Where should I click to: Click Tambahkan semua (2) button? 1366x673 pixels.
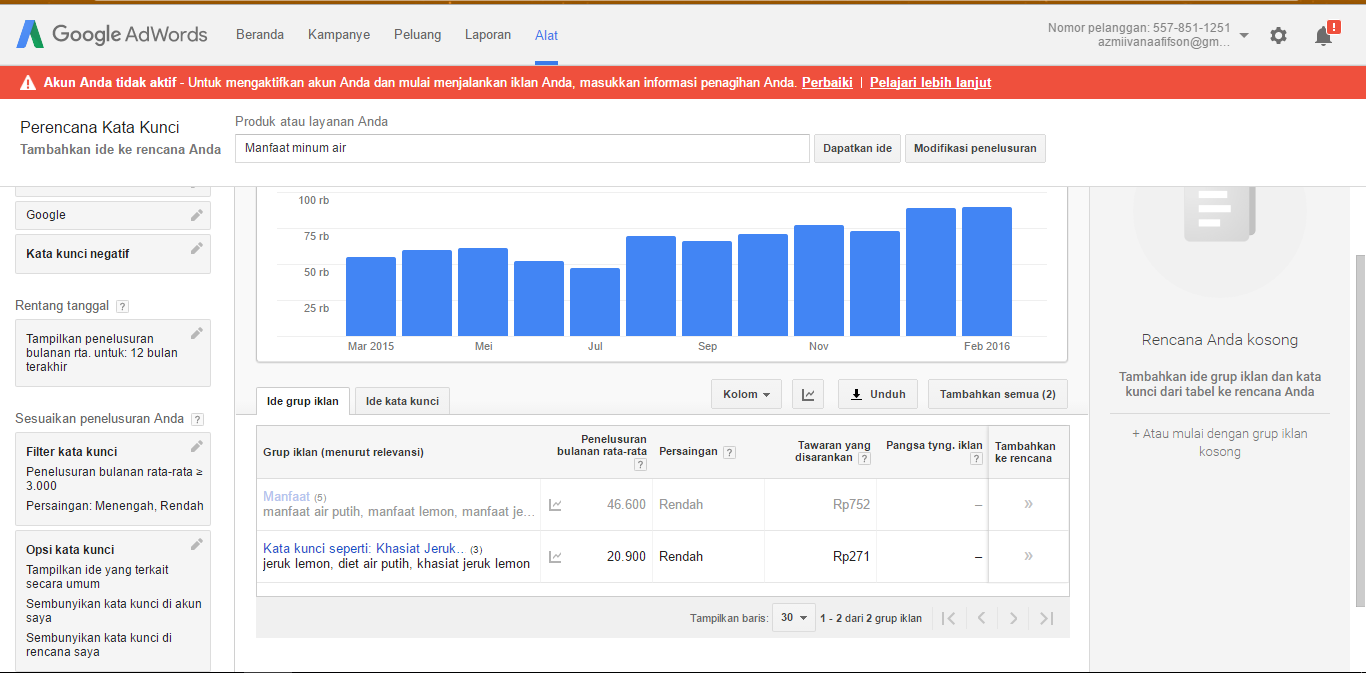[x=998, y=394]
